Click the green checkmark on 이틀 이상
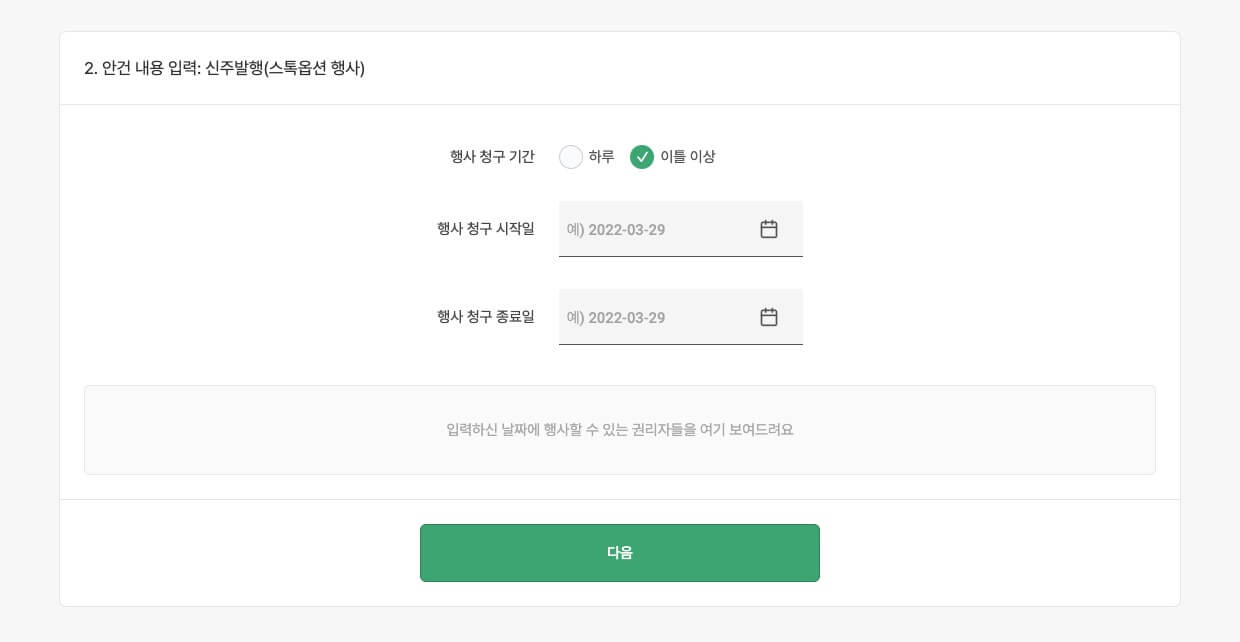1240x642 pixels. (642, 157)
